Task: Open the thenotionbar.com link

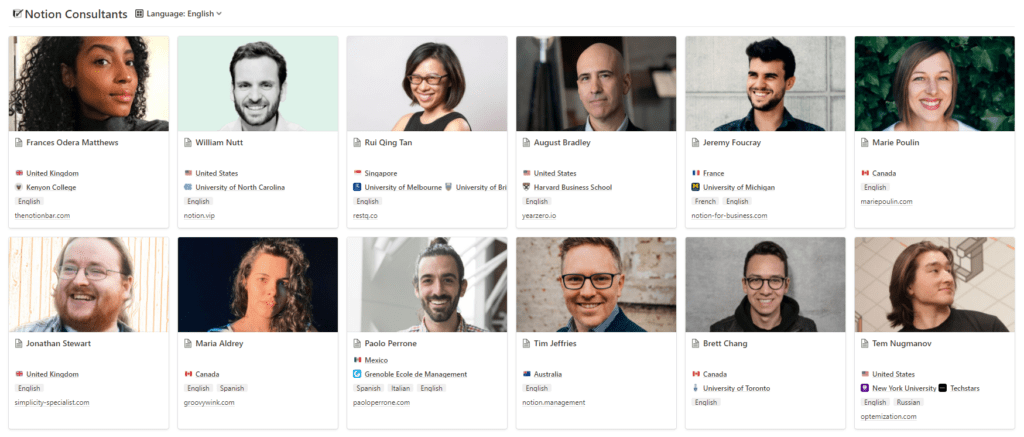Action: (43, 215)
